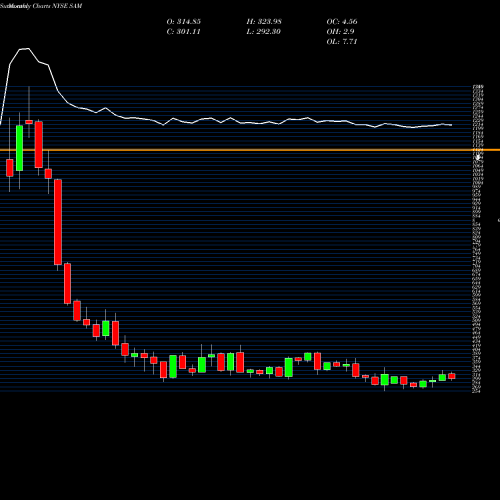Select the open value 'O: 314.85'
This screenshot has width=500, height=500.
tap(184, 21)
